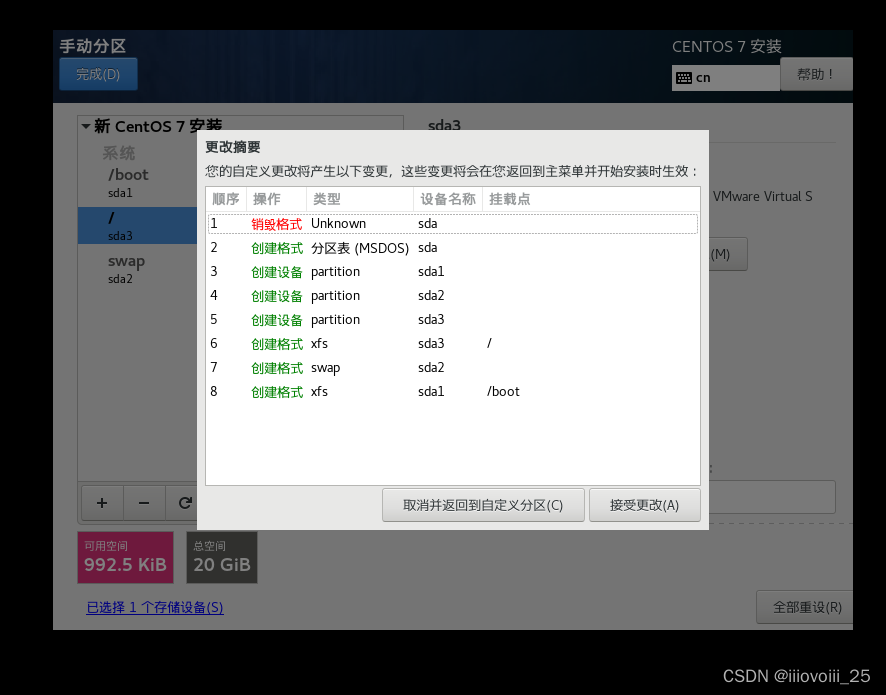Select row 8 创建格式 xfs /boot
Viewport: 886px width, 695px height.
coord(350,391)
